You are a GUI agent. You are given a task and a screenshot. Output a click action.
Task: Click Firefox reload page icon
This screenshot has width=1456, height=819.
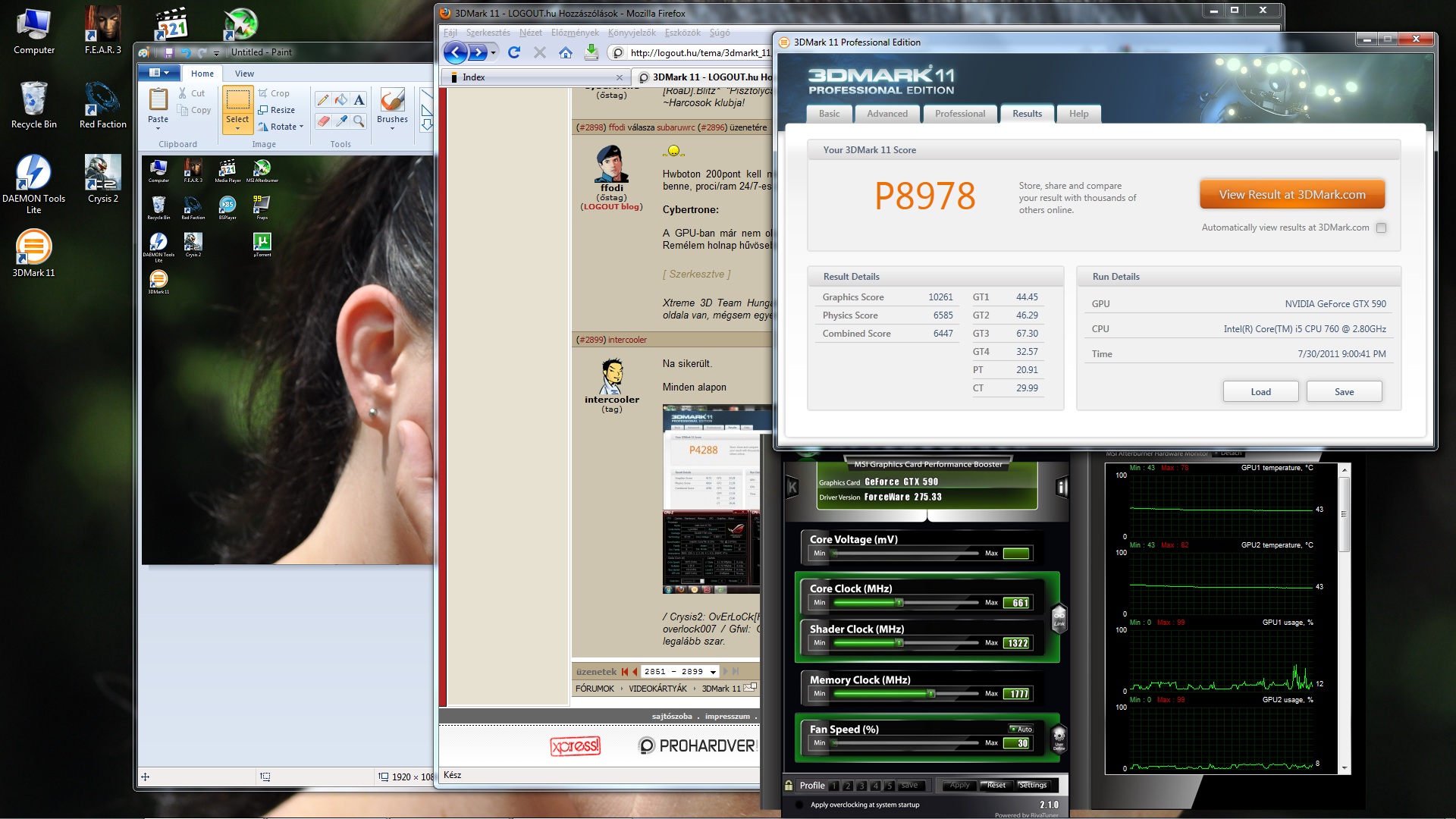click(x=514, y=52)
